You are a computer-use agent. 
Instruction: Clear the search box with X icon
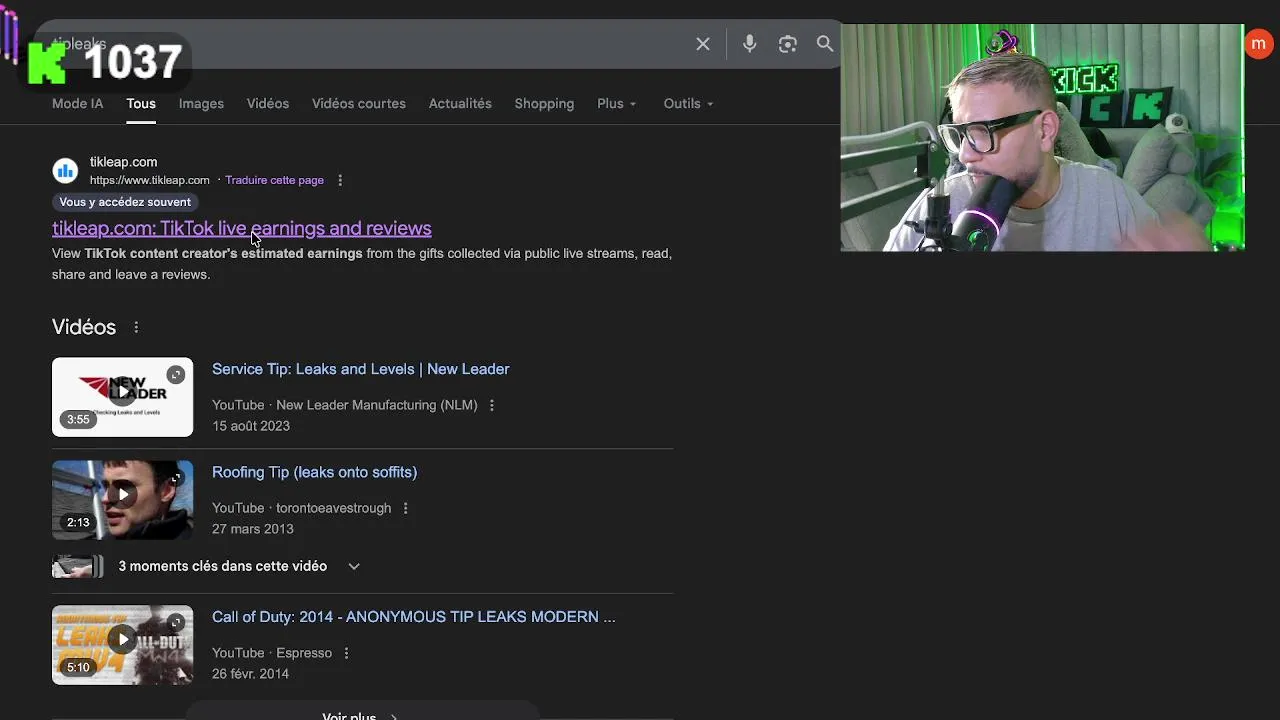coord(703,44)
